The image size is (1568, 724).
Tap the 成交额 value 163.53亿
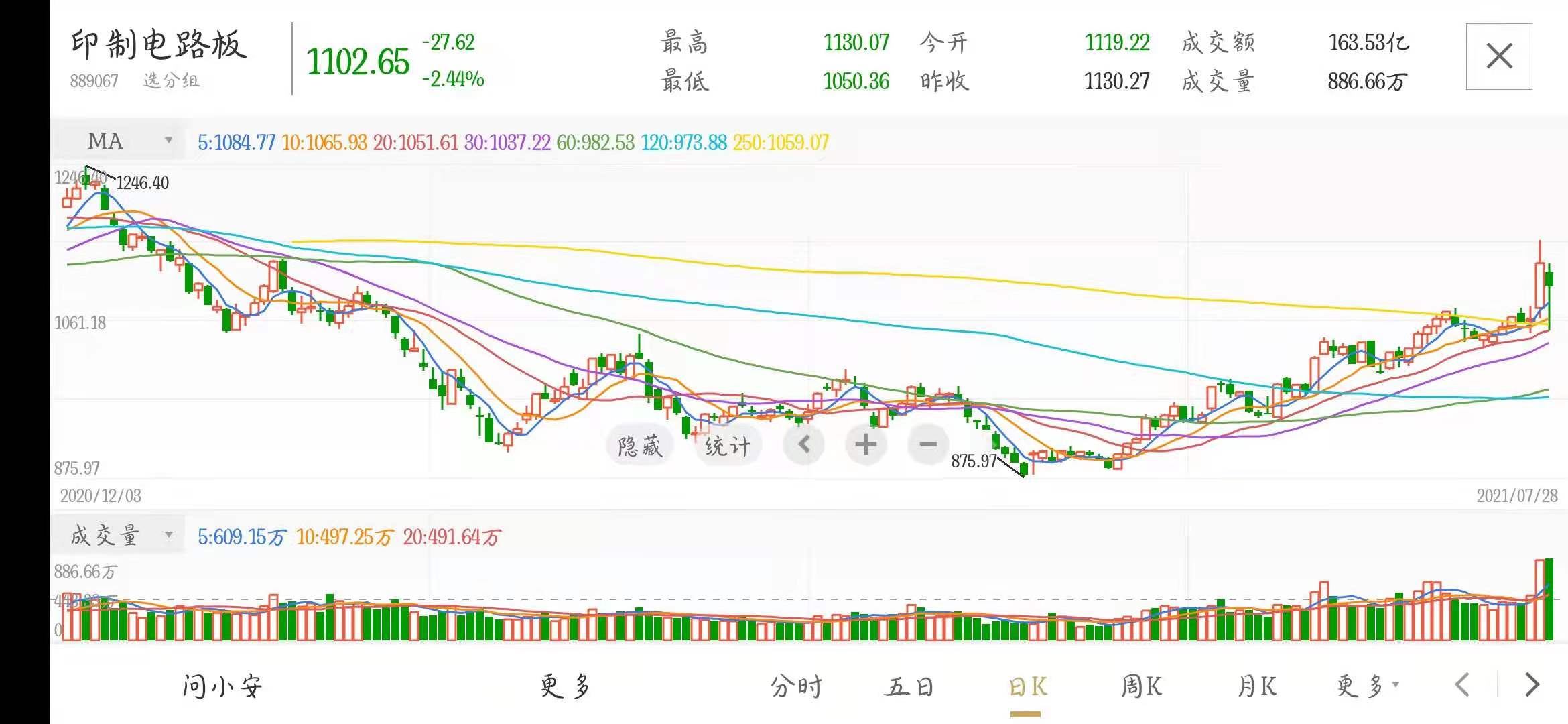coord(1369,42)
